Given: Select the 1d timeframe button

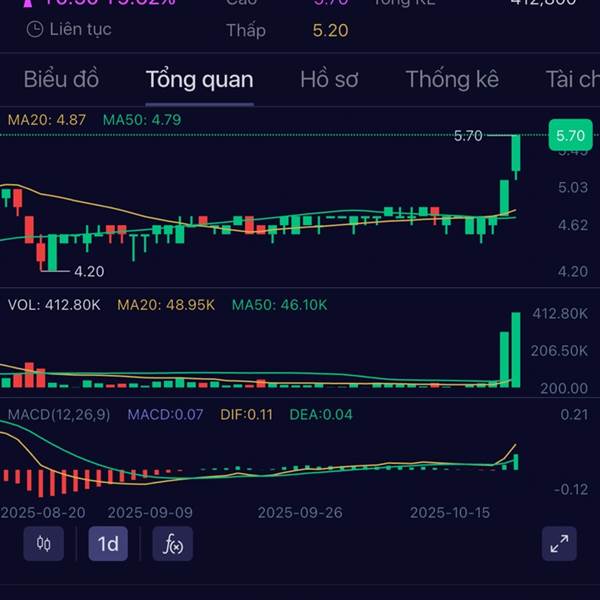Looking at the screenshot, I should click(x=108, y=543).
